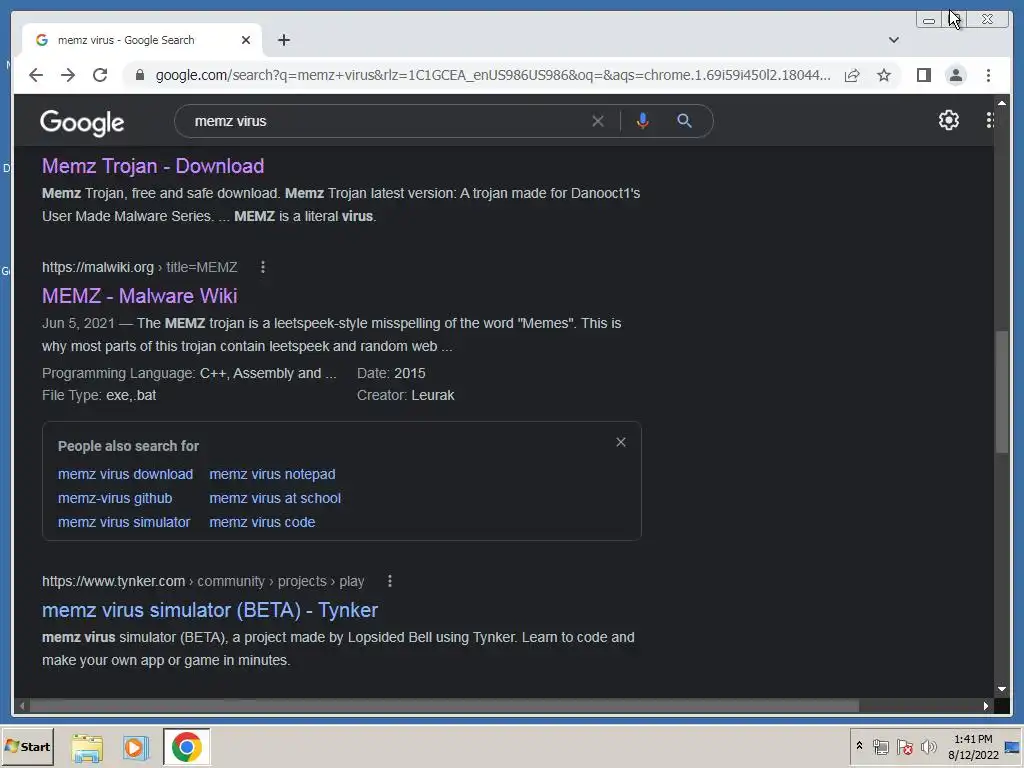Start voice search with the microphone icon
This screenshot has height=768, width=1024.
tap(643, 121)
